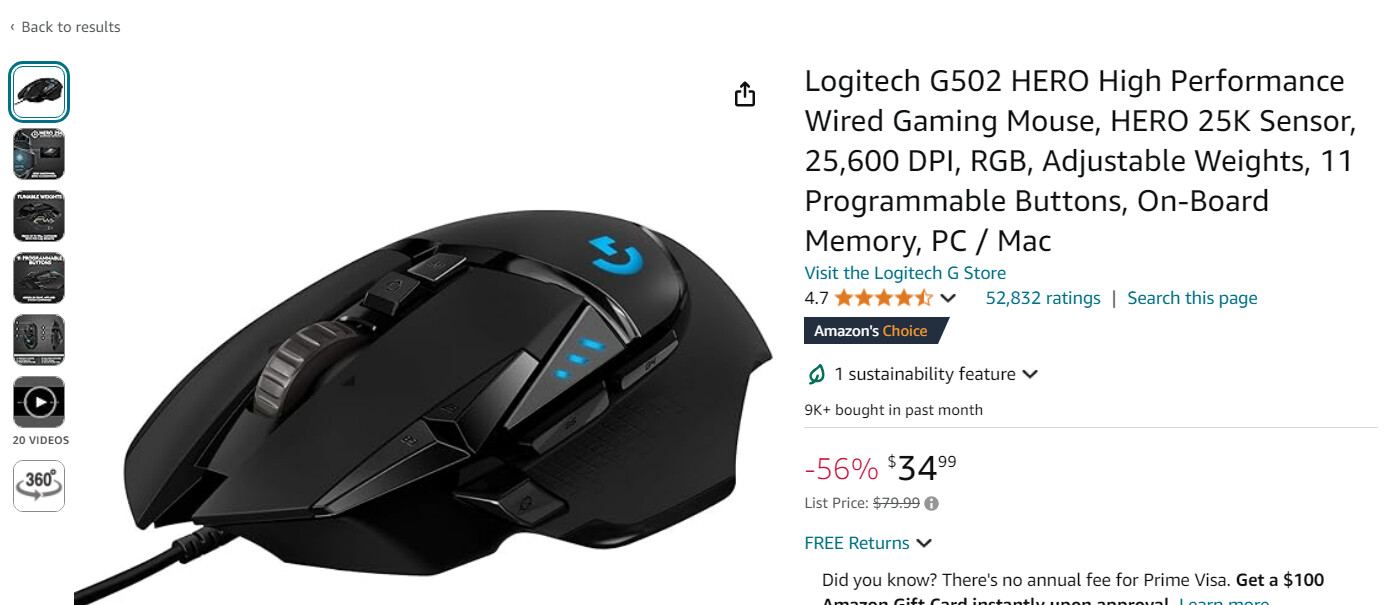Click the Amazon's Choice badge
The image size is (1387, 605).
click(875, 331)
